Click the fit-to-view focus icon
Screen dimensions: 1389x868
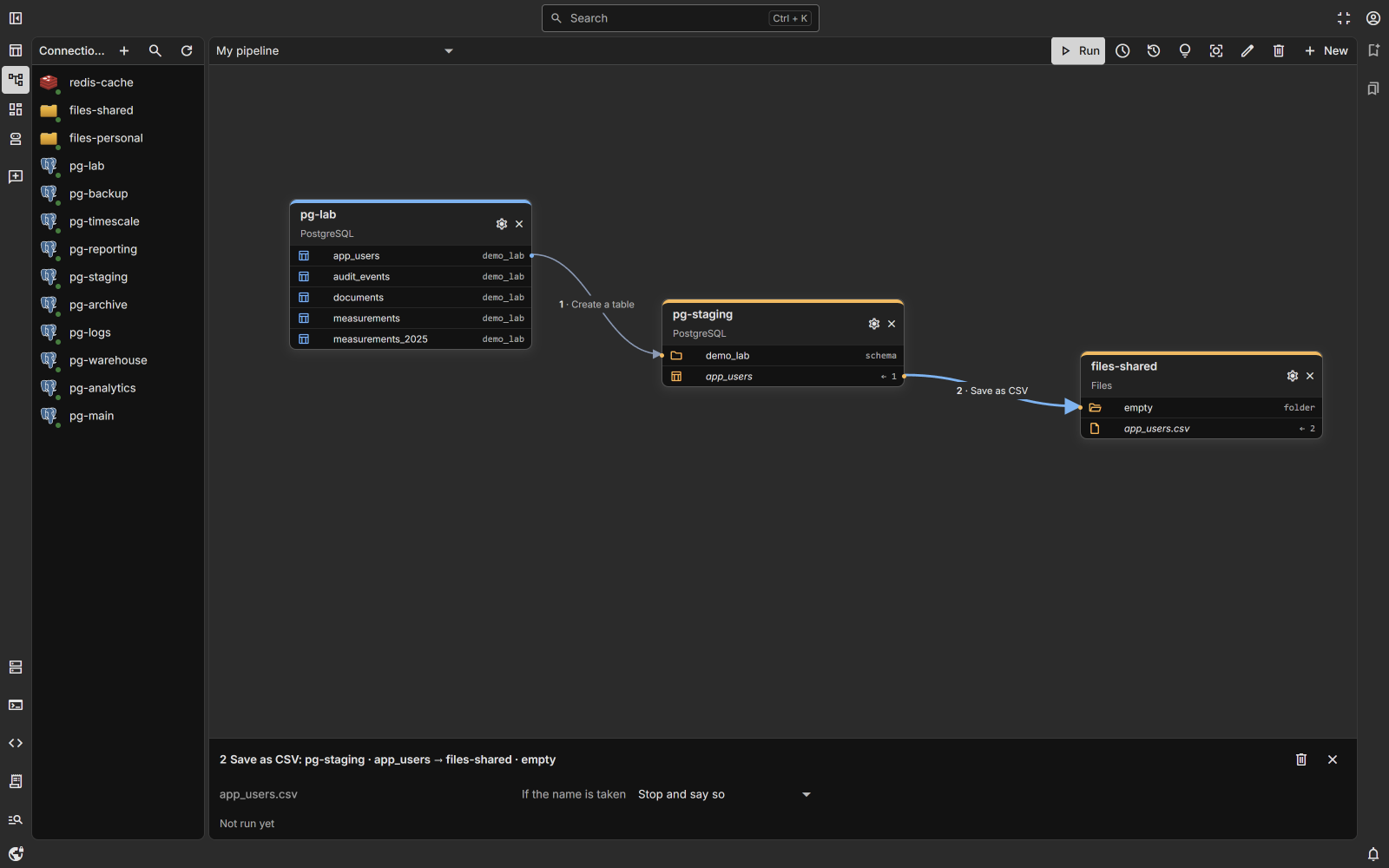(x=1216, y=51)
